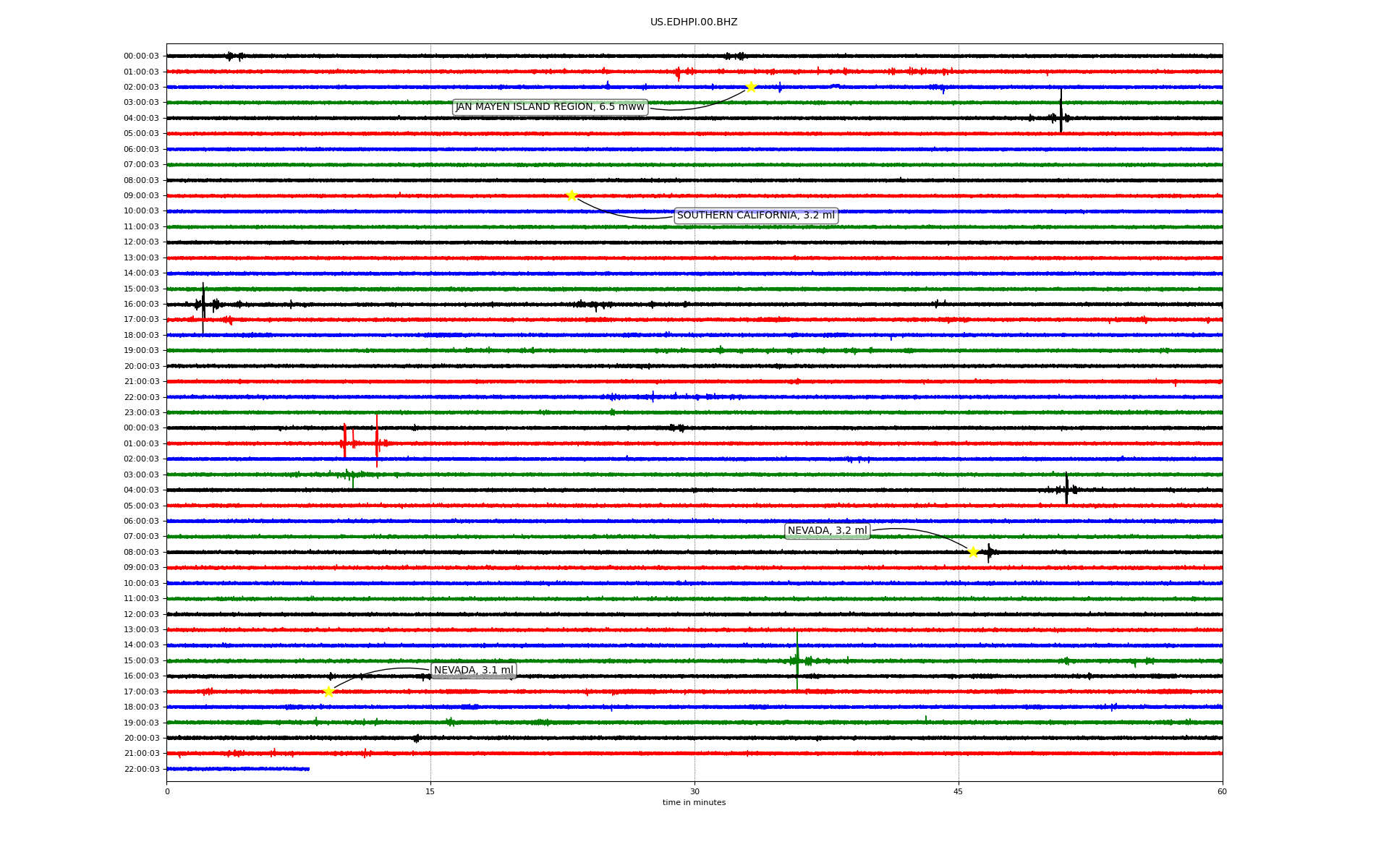Click the US.EDHPI.00.BHZ plot title
The image size is (1389, 868).
coord(694,22)
